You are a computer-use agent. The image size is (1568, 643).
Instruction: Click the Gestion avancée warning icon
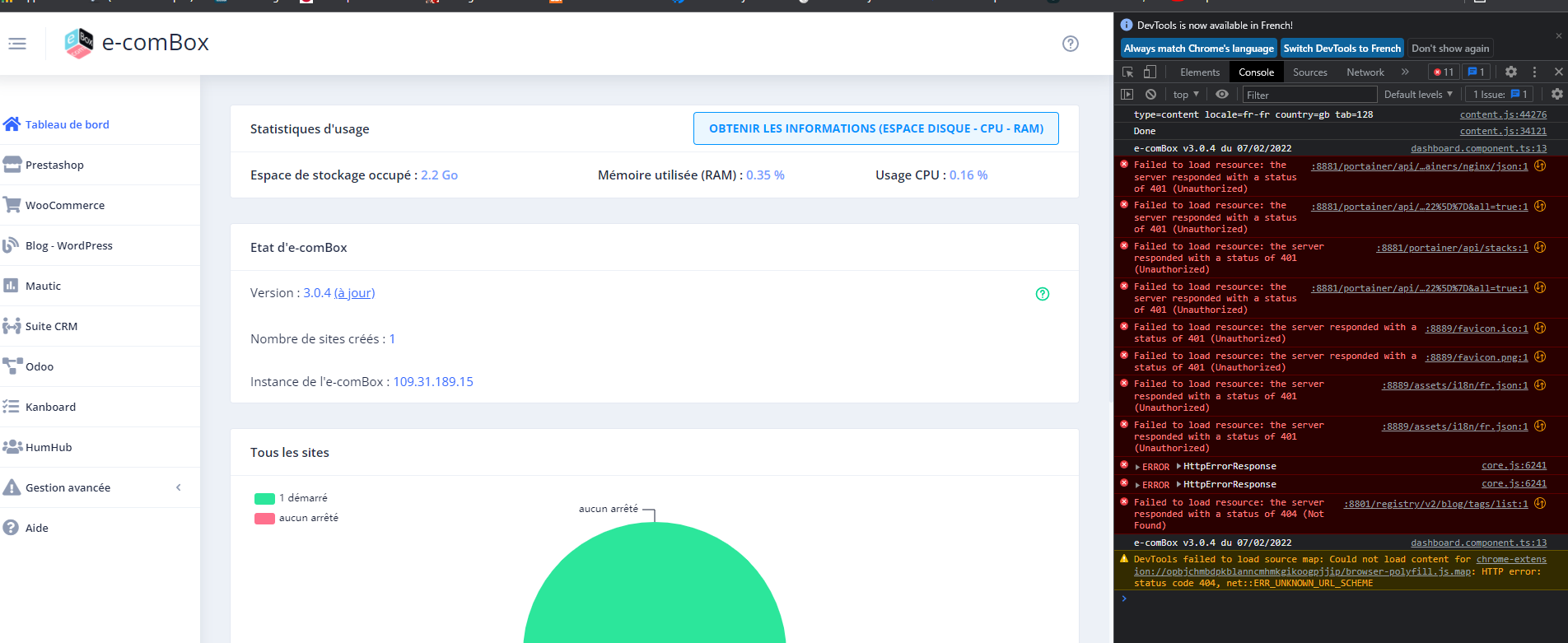(x=12, y=487)
